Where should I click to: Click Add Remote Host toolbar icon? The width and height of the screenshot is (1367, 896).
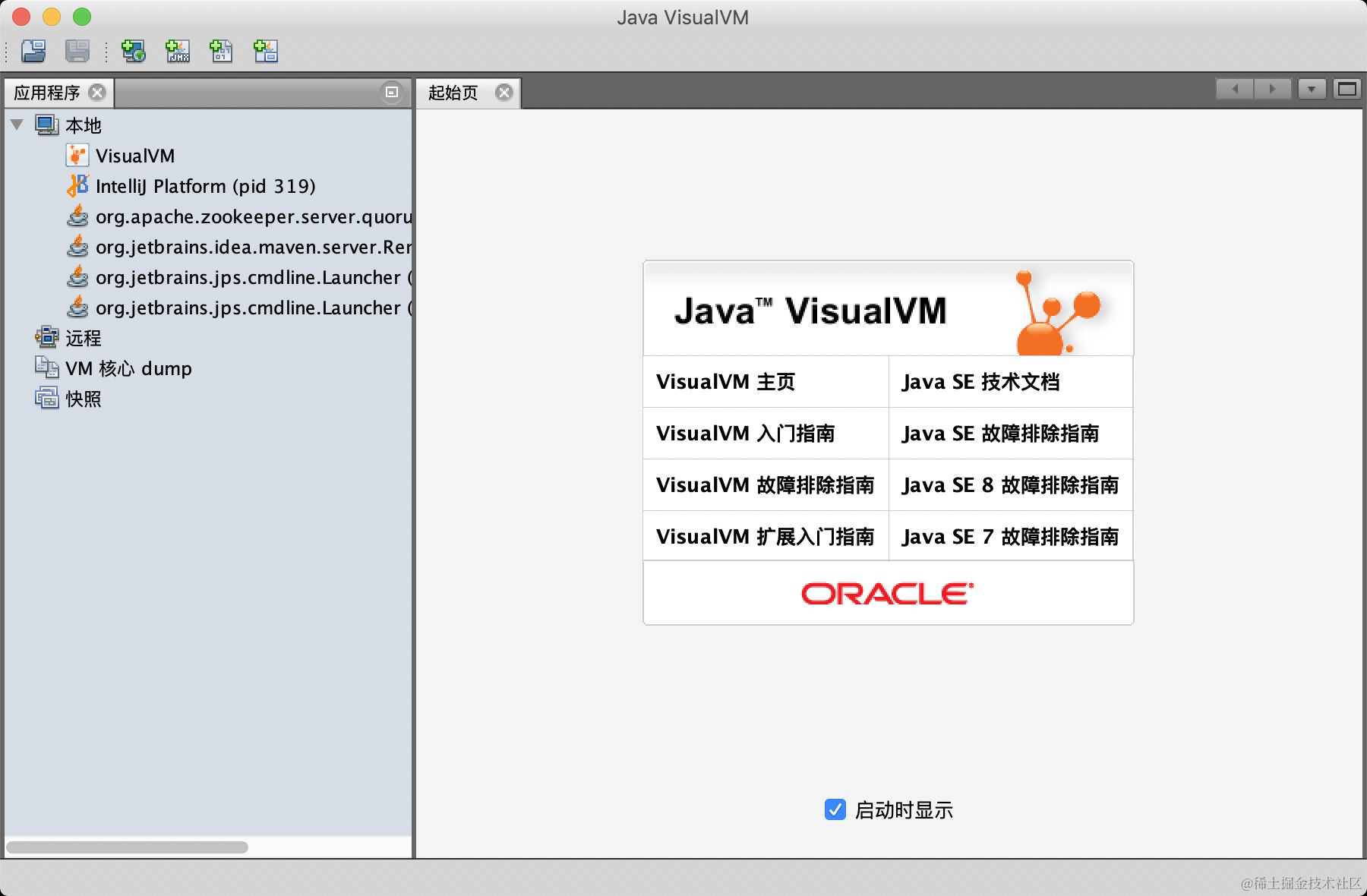(134, 51)
